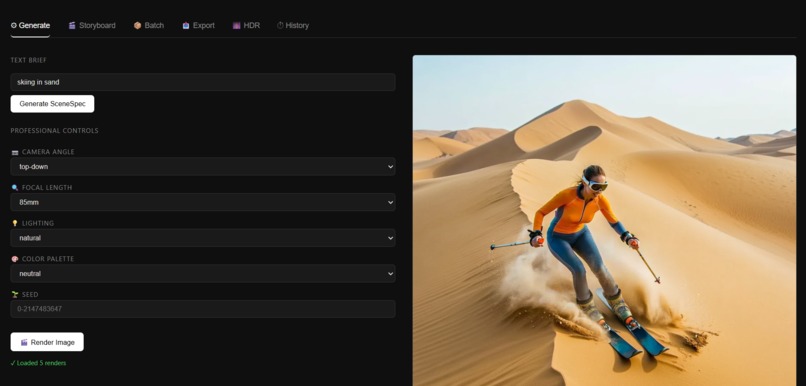
Task: Switch to the Export tab
Action: [x=198, y=25]
